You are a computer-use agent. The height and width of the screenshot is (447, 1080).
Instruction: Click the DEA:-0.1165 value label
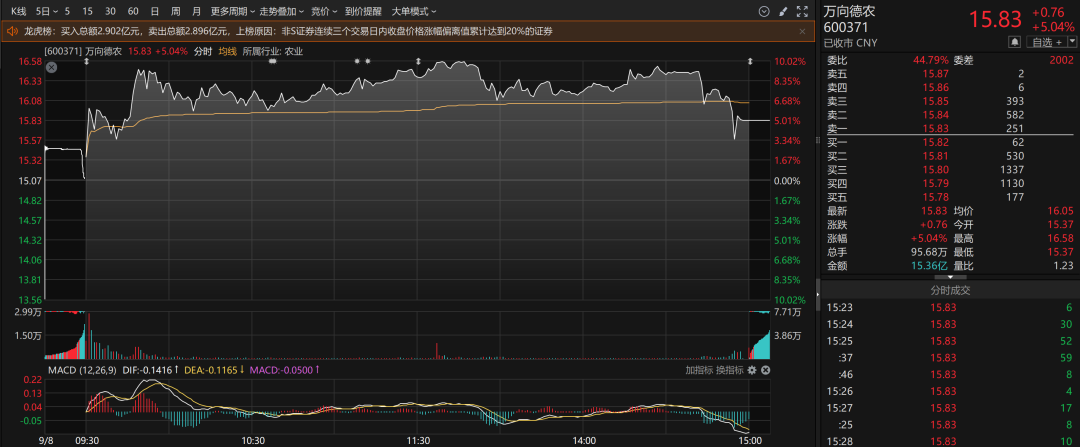click(x=213, y=371)
